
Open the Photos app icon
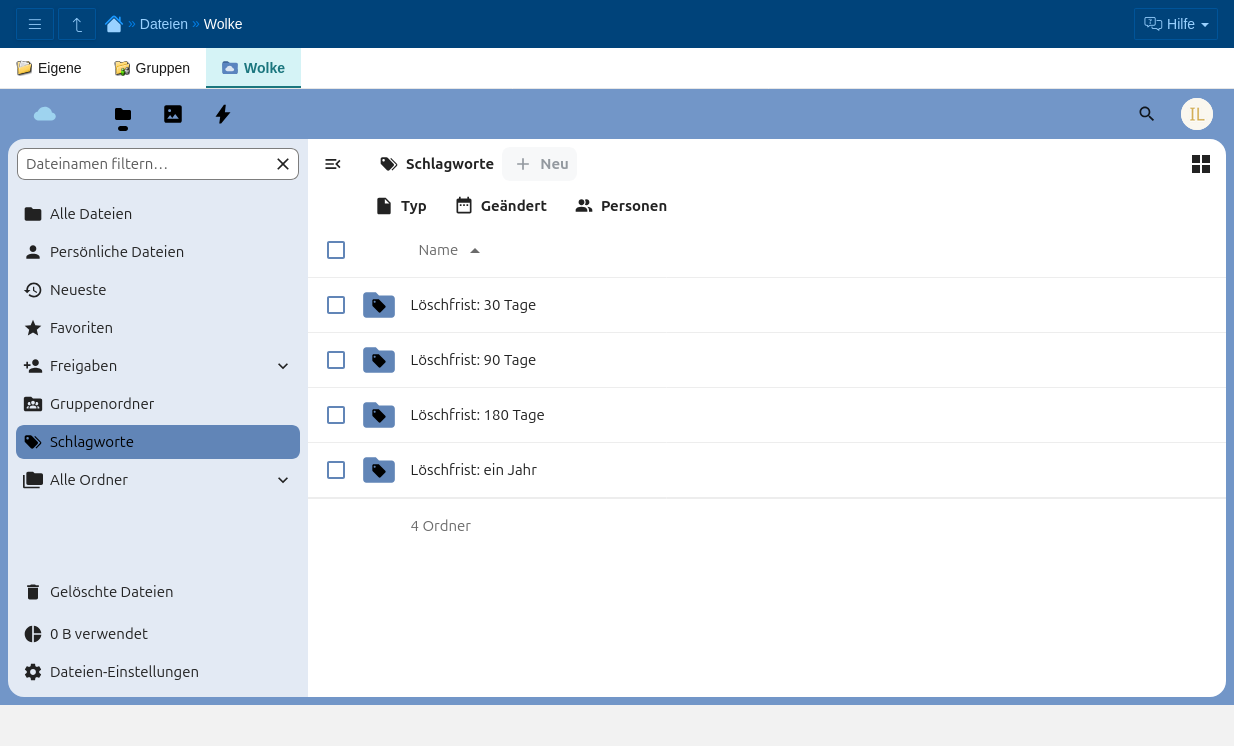(x=173, y=114)
